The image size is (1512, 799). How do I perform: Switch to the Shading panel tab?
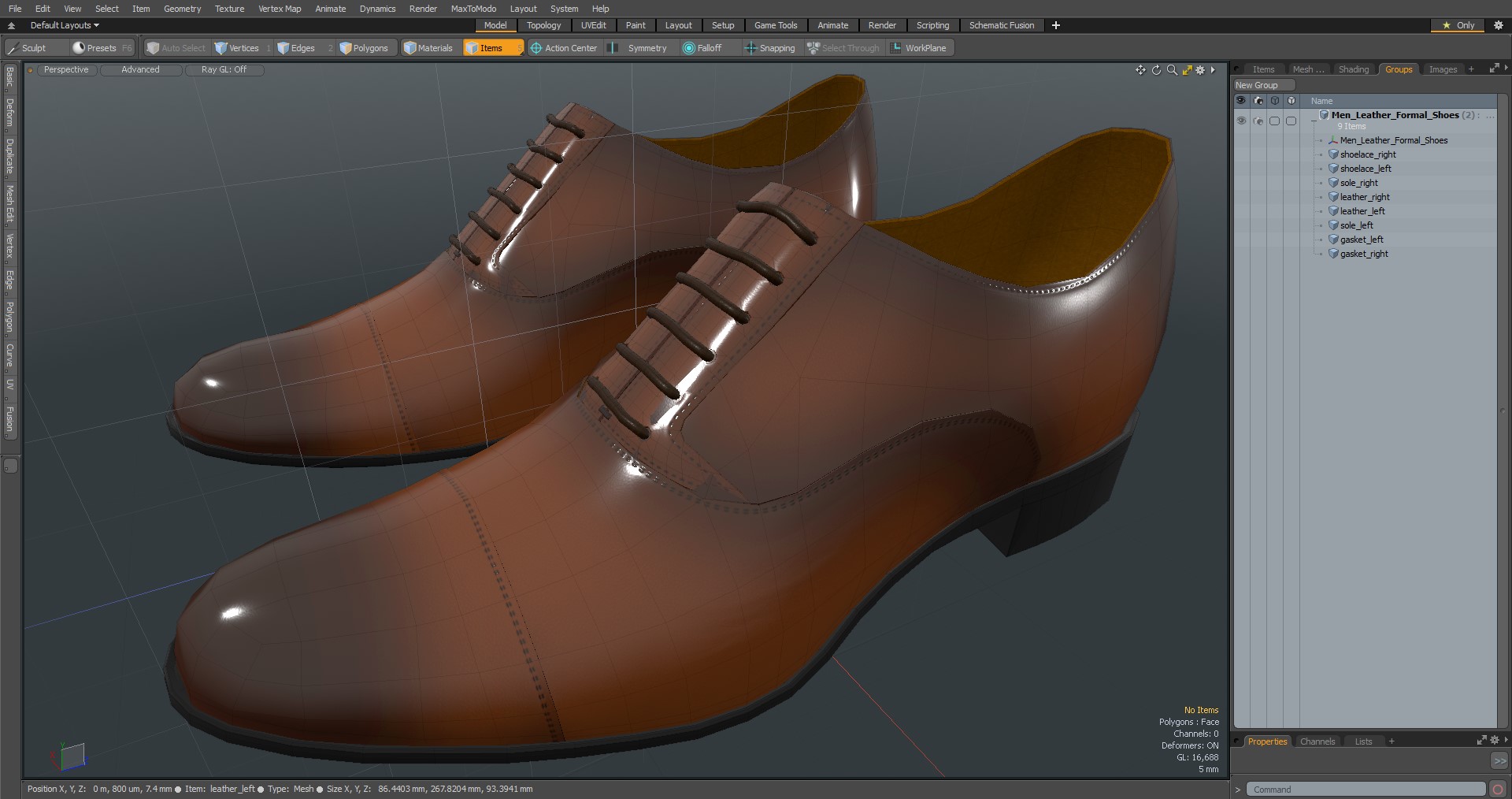(1354, 69)
